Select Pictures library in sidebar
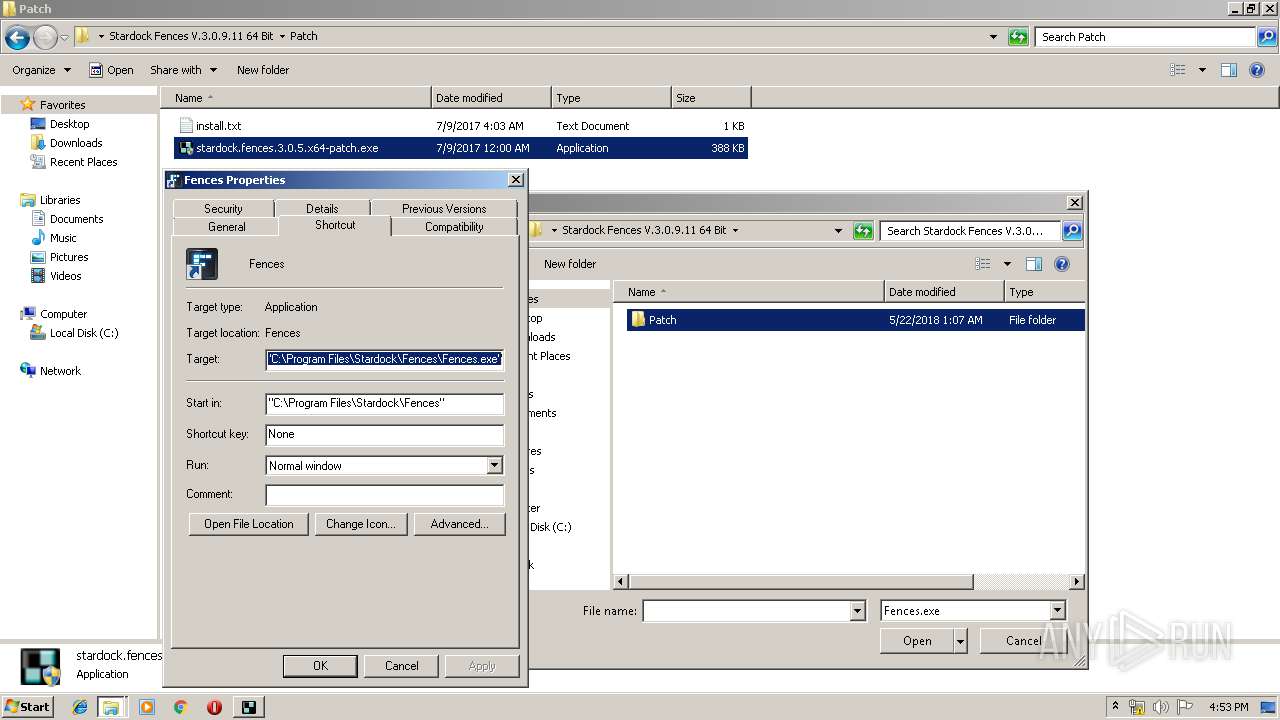 (69, 257)
